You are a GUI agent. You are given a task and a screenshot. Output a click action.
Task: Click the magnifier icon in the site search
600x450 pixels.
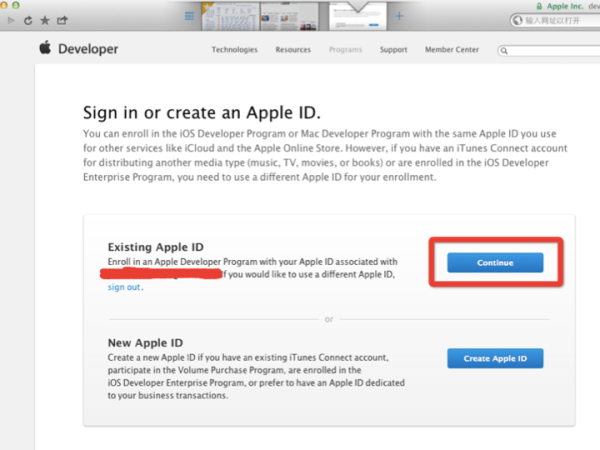pyautogui.click(x=504, y=51)
